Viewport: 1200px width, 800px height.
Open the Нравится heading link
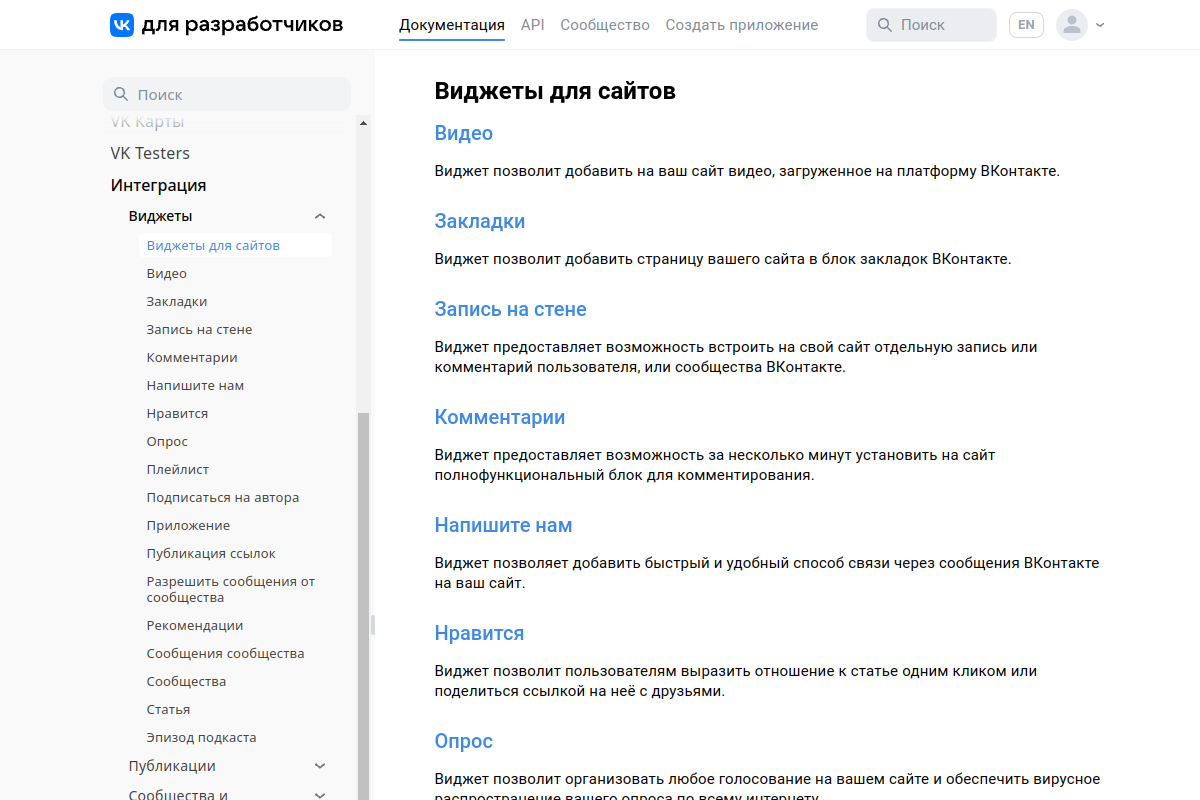(480, 633)
